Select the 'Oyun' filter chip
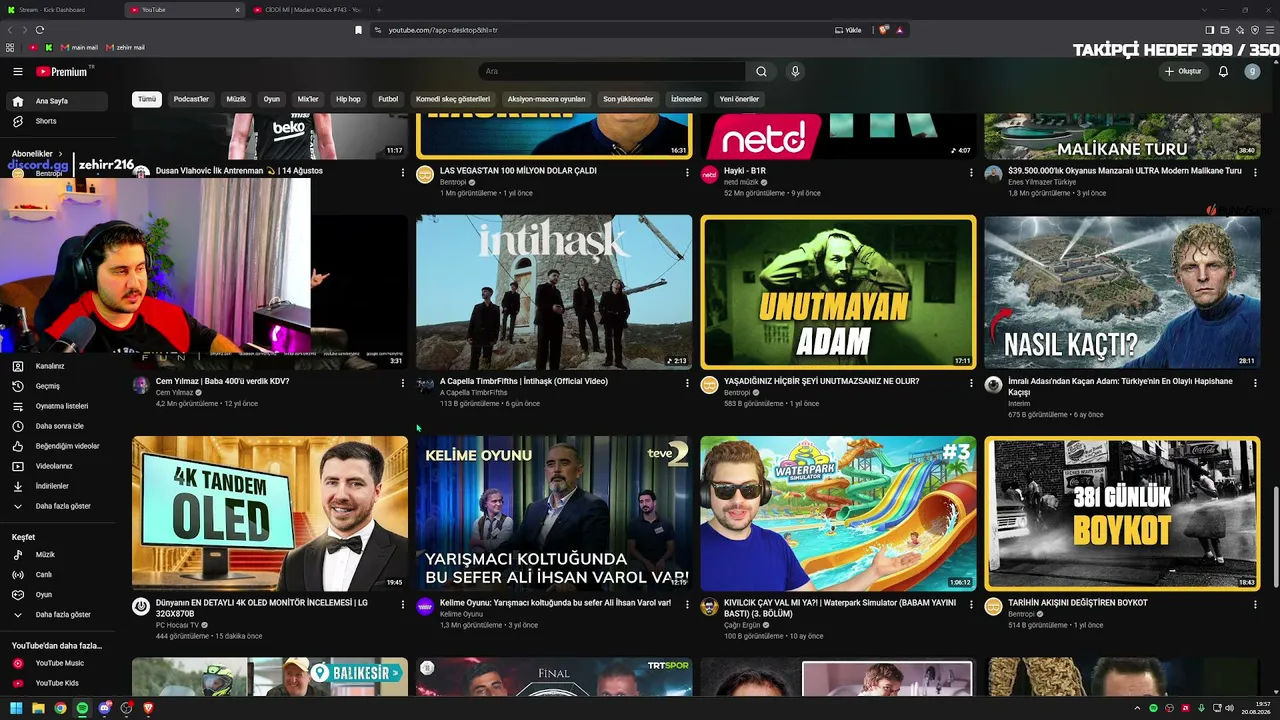Screen dimensions: 1280x720 pyautogui.click(x=272, y=99)
